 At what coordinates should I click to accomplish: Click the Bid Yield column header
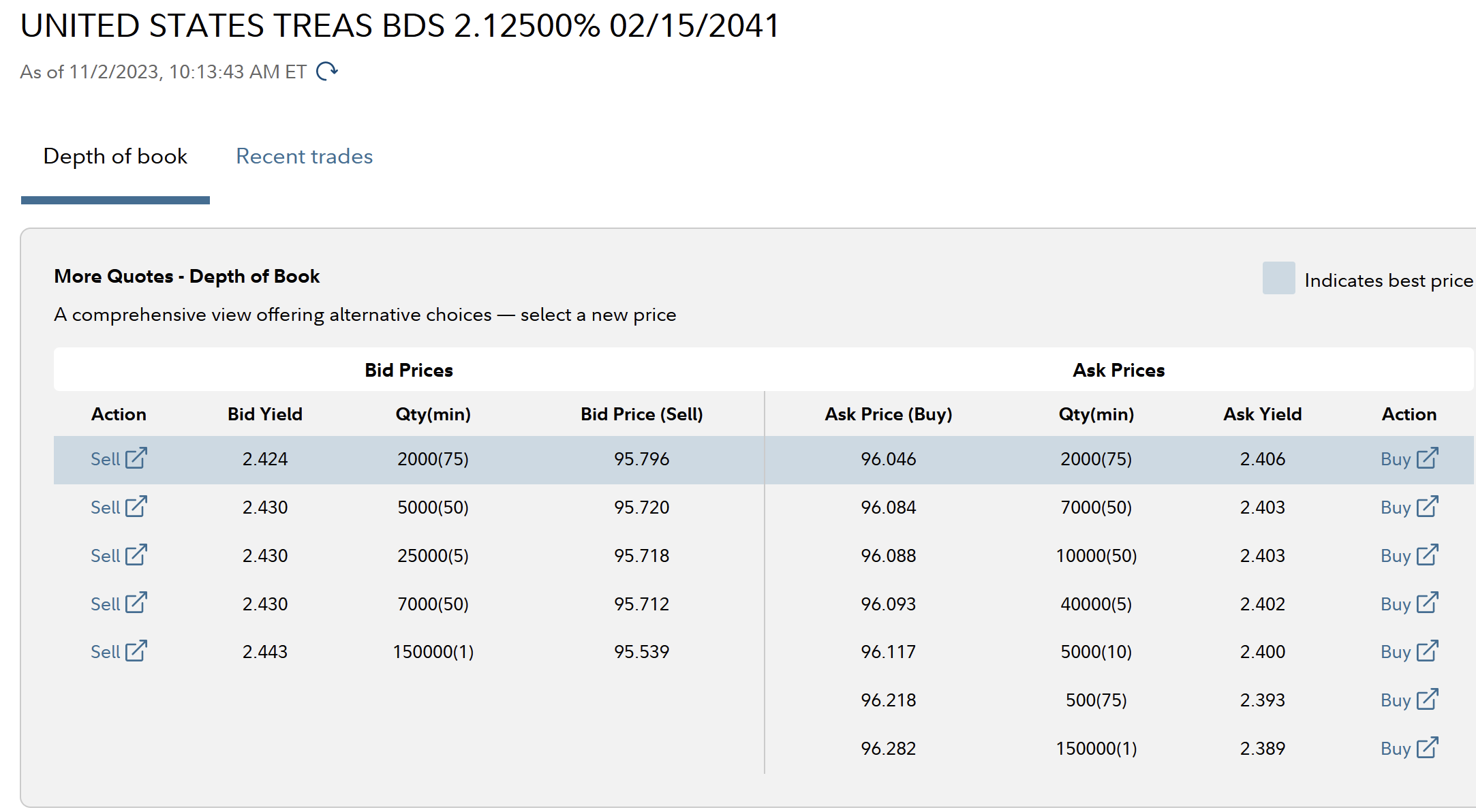click(x=264, y=414)
